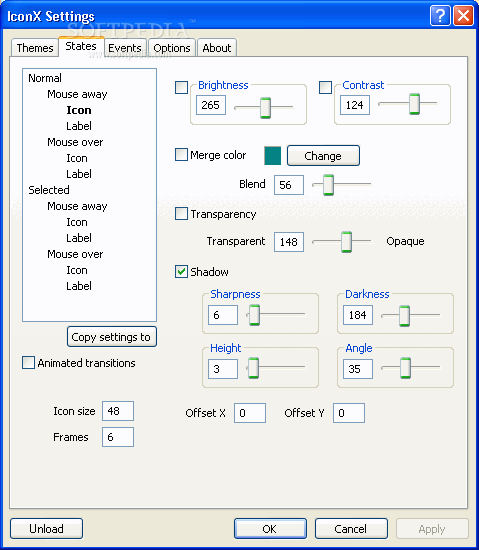Select Mouse over under Selected
The height and width of the screenshot is (550, 479).
point(75,254)
